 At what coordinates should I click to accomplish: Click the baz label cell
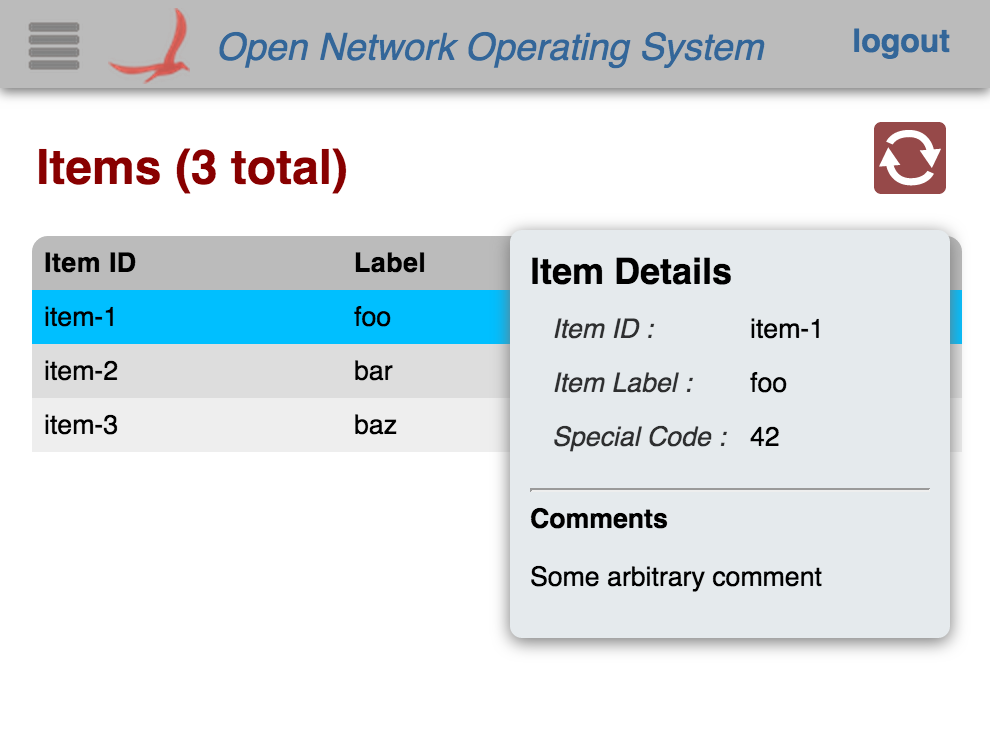pos(375,425)
